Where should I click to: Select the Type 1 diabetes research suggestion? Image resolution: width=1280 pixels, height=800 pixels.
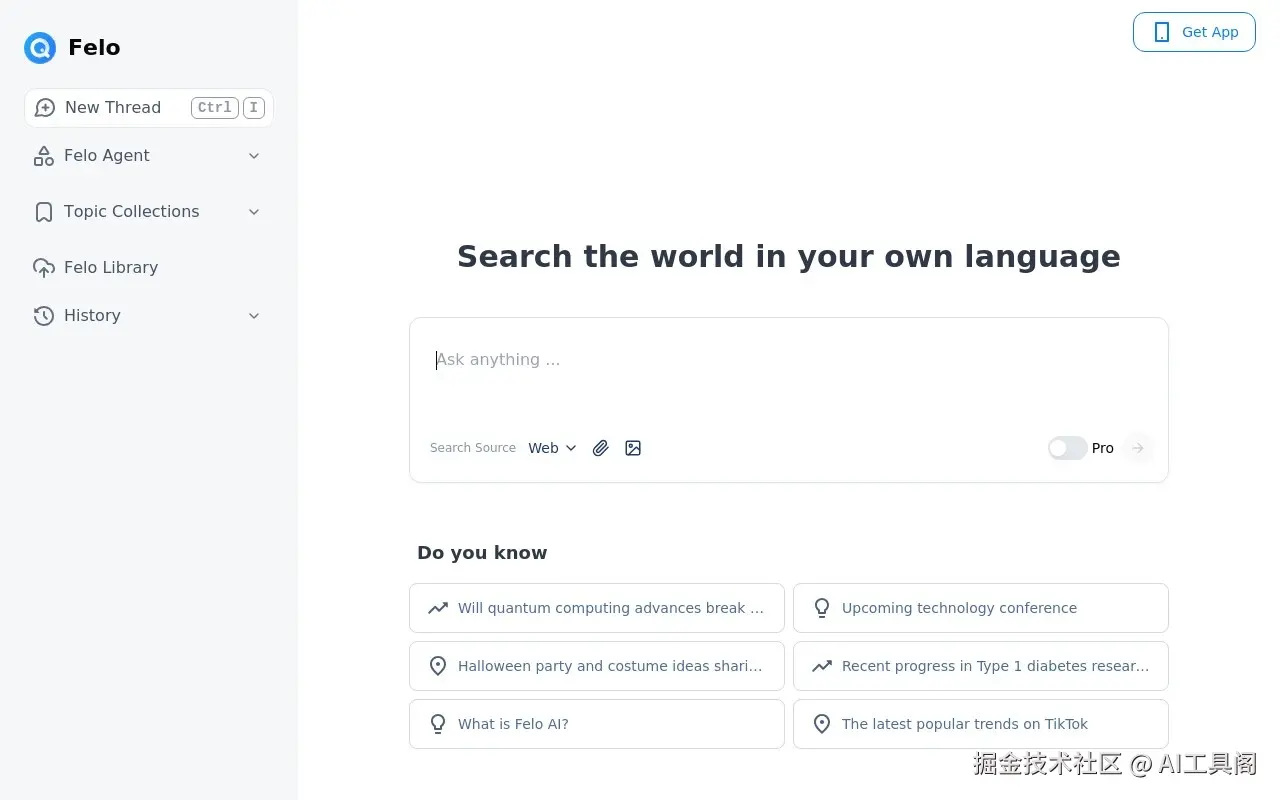coord(981,666)
